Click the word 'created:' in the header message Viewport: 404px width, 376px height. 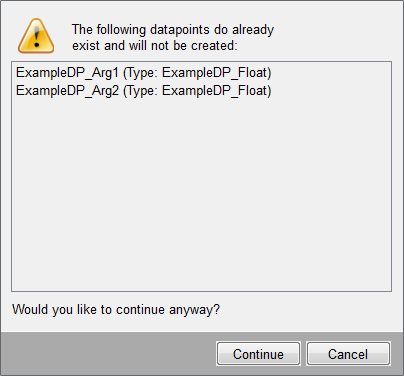(214, 46)
